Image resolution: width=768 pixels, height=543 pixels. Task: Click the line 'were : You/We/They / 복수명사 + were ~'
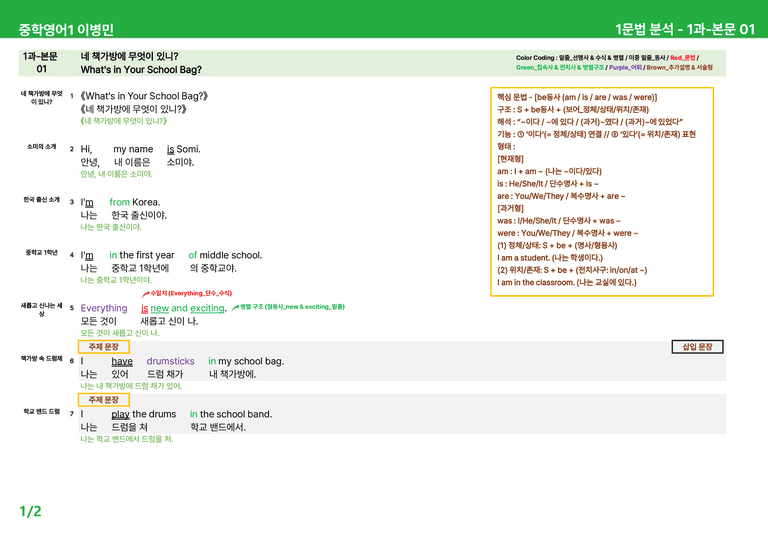click(x=568, y=233)
